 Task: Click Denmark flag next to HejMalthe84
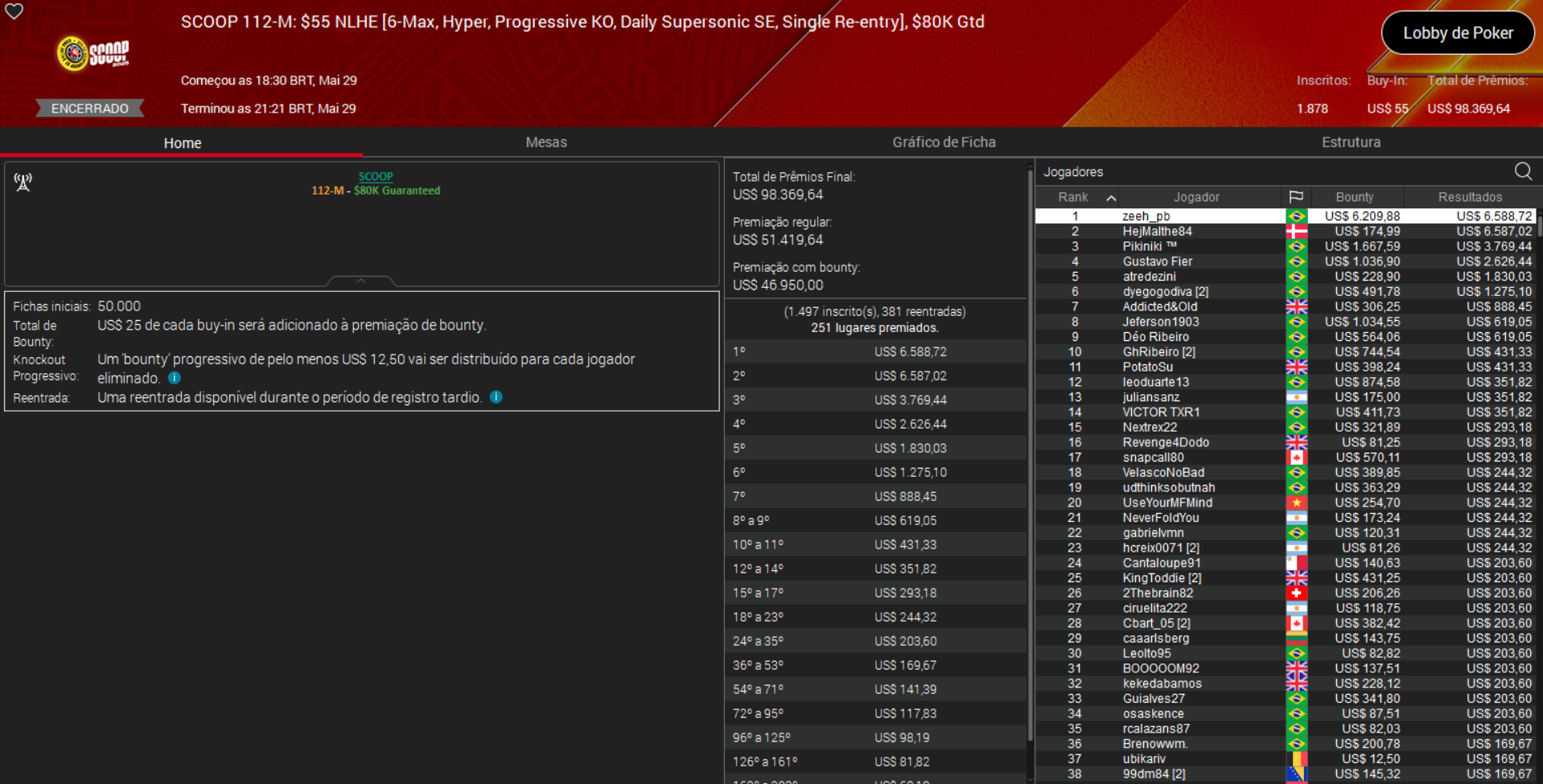point(1296,232)
